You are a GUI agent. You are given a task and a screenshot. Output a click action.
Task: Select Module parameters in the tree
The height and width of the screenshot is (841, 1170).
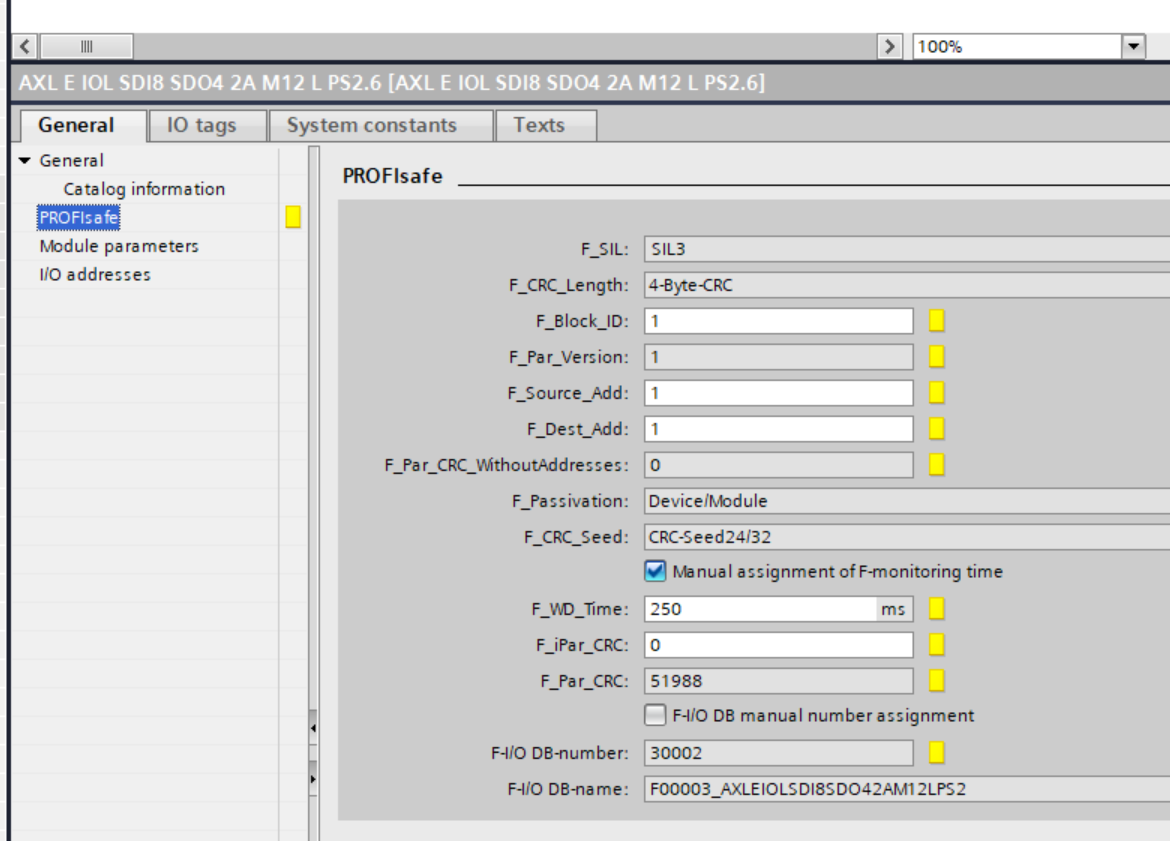[x=119, y=246]
